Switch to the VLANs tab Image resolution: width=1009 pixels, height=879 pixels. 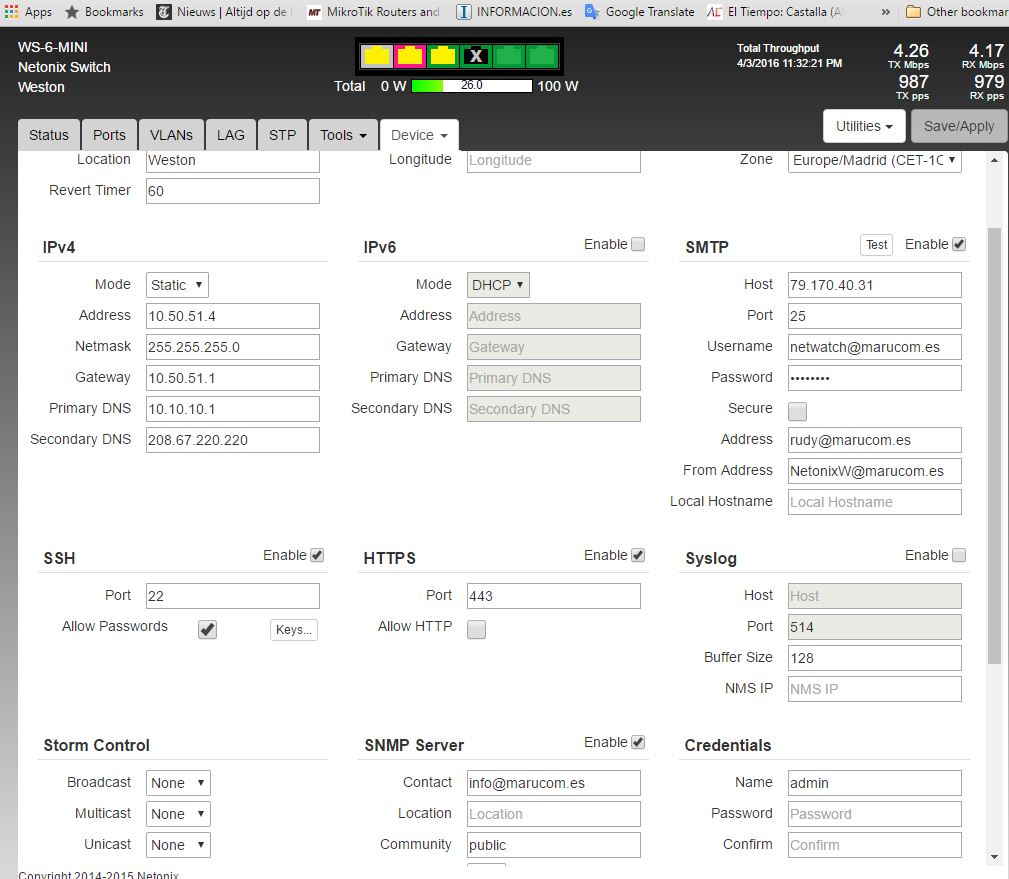pyautogui.click(x=171, y=135)
